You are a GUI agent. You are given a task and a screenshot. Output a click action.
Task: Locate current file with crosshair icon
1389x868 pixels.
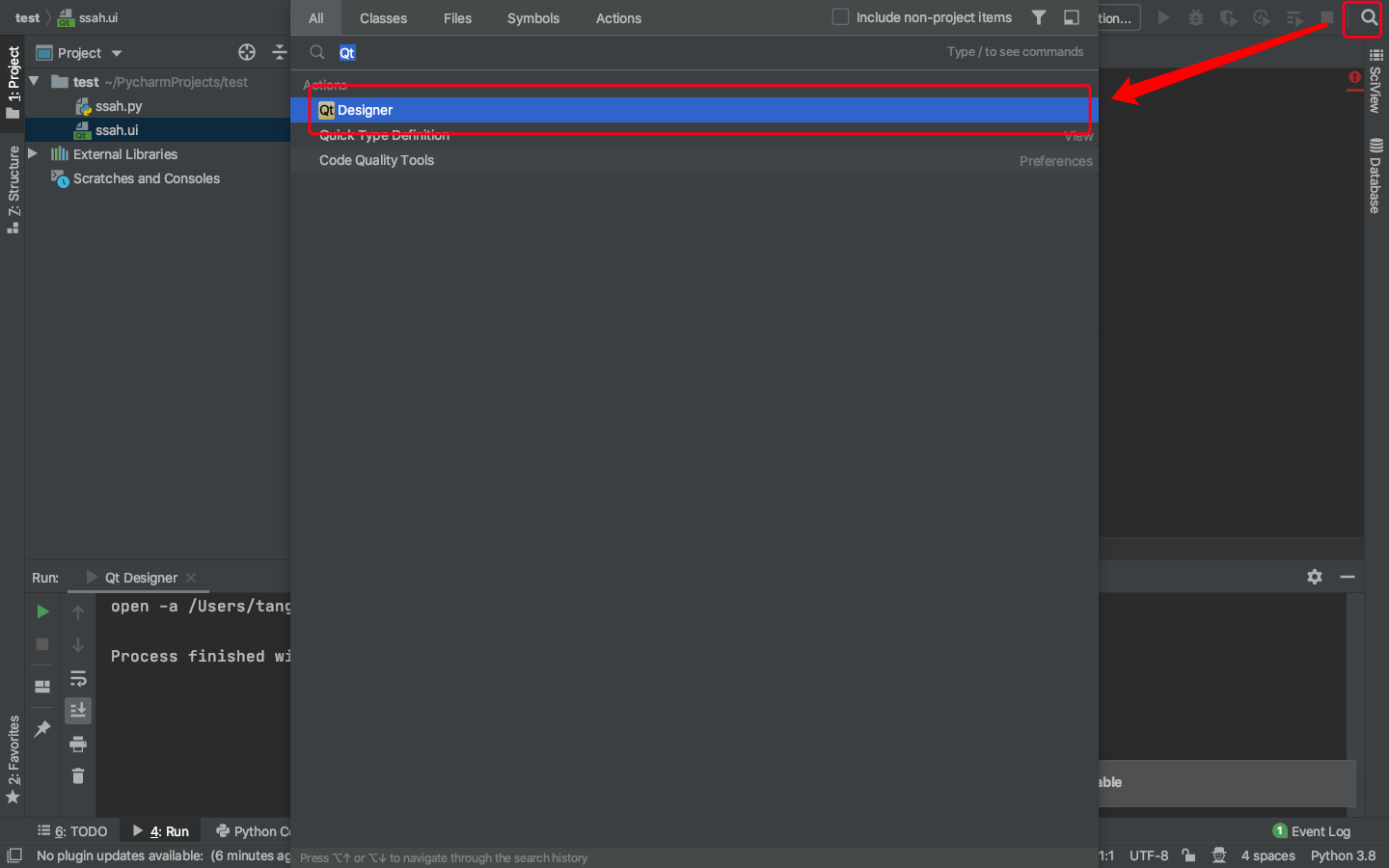pyautogui.click(x=247, y=52)
